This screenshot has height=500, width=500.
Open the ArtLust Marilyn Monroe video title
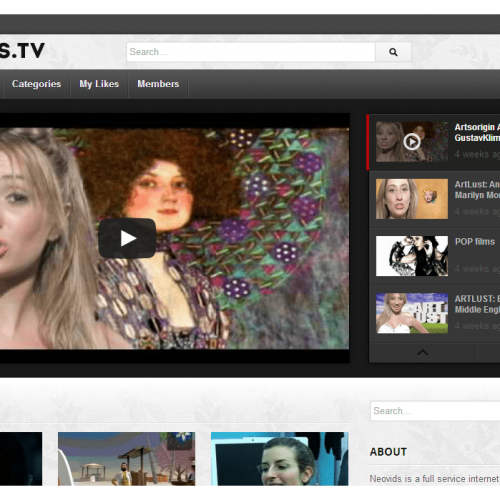[477, 190]
